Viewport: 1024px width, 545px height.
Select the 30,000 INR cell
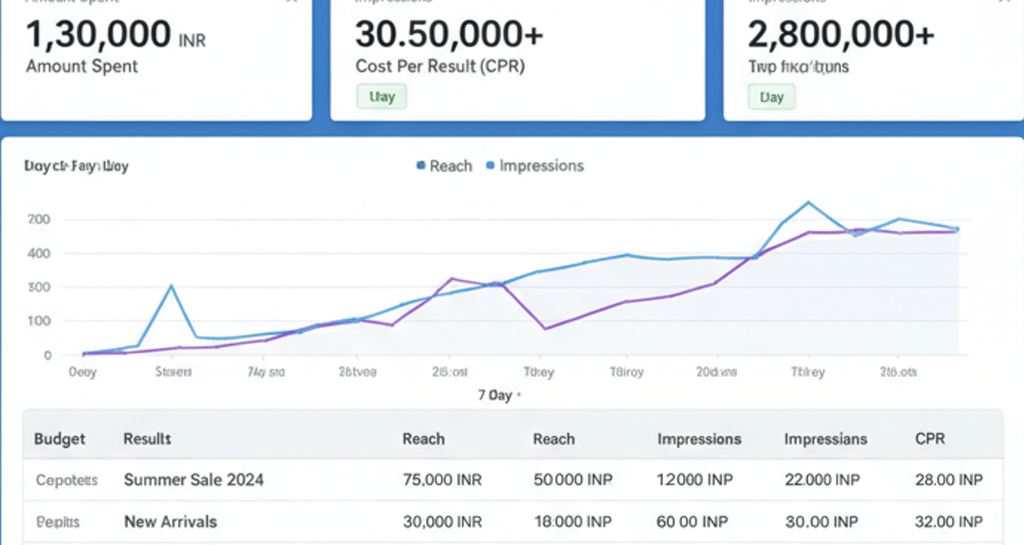[x=442, y=522]
